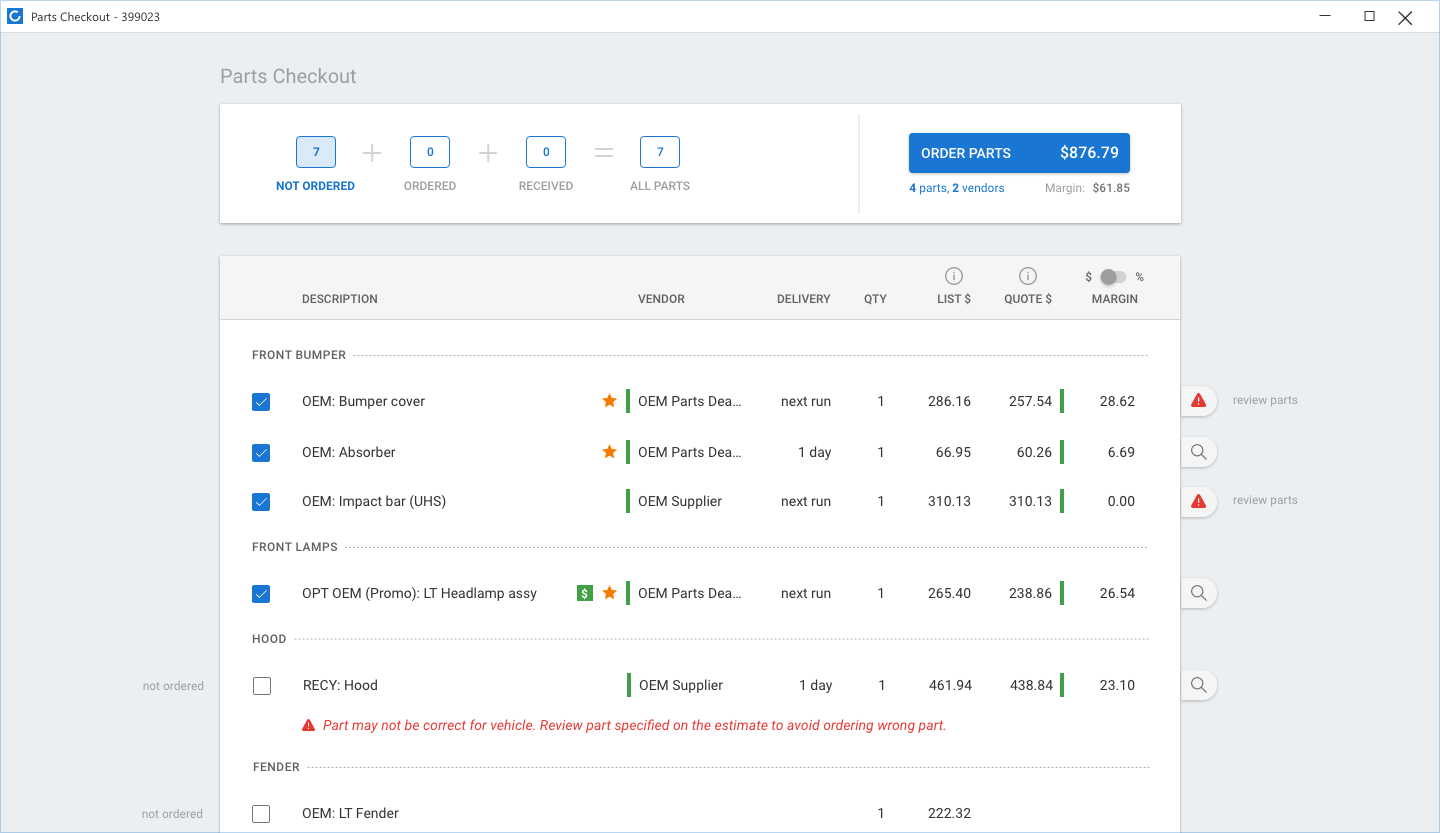Switch to the Ordered parts filter

tap(430, 153)
